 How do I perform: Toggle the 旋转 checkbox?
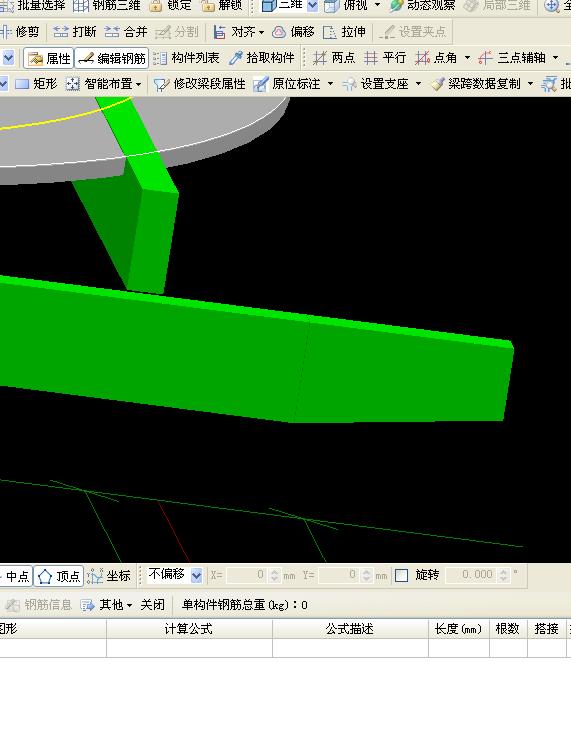click(x=401, y=575)
